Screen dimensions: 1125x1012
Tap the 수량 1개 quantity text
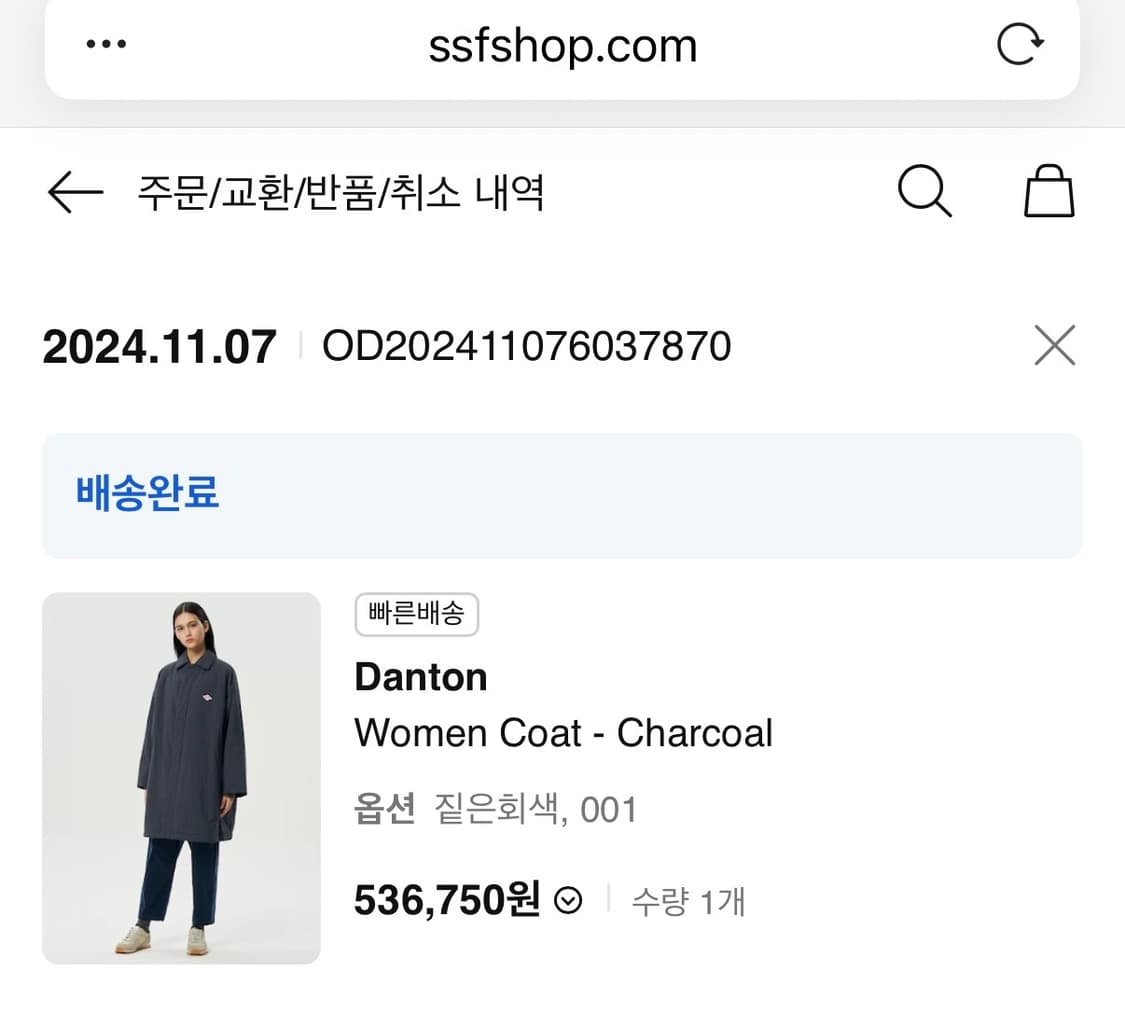tap(688, 902)
